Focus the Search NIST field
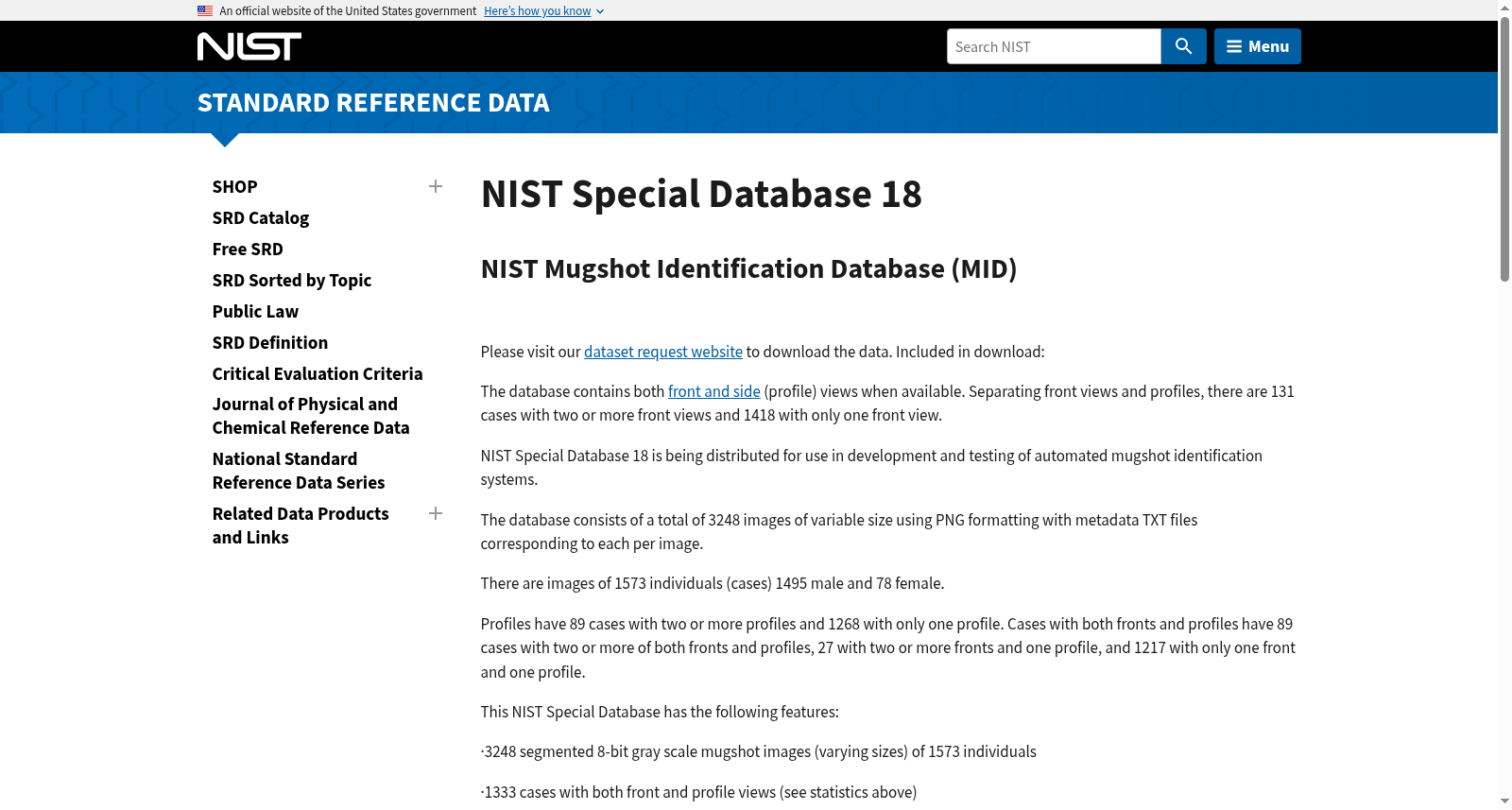The image size is (1512, 810). [1054, 46]
